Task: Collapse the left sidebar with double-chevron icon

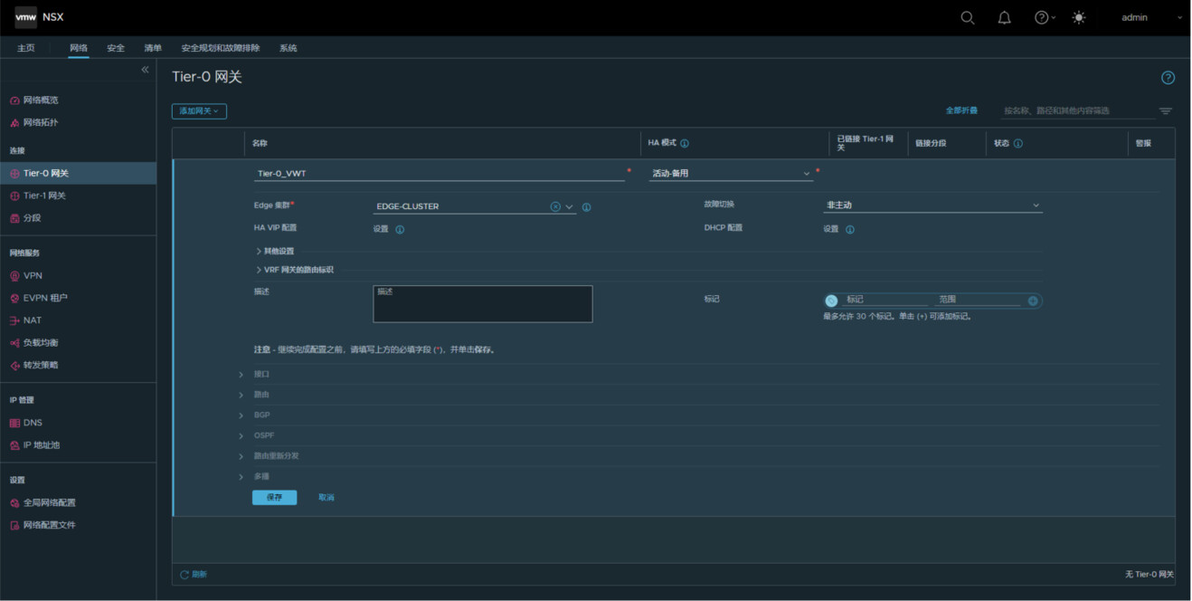Action: pos(144,70)
